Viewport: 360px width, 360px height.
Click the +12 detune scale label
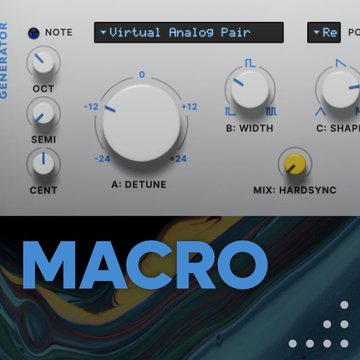189,107
